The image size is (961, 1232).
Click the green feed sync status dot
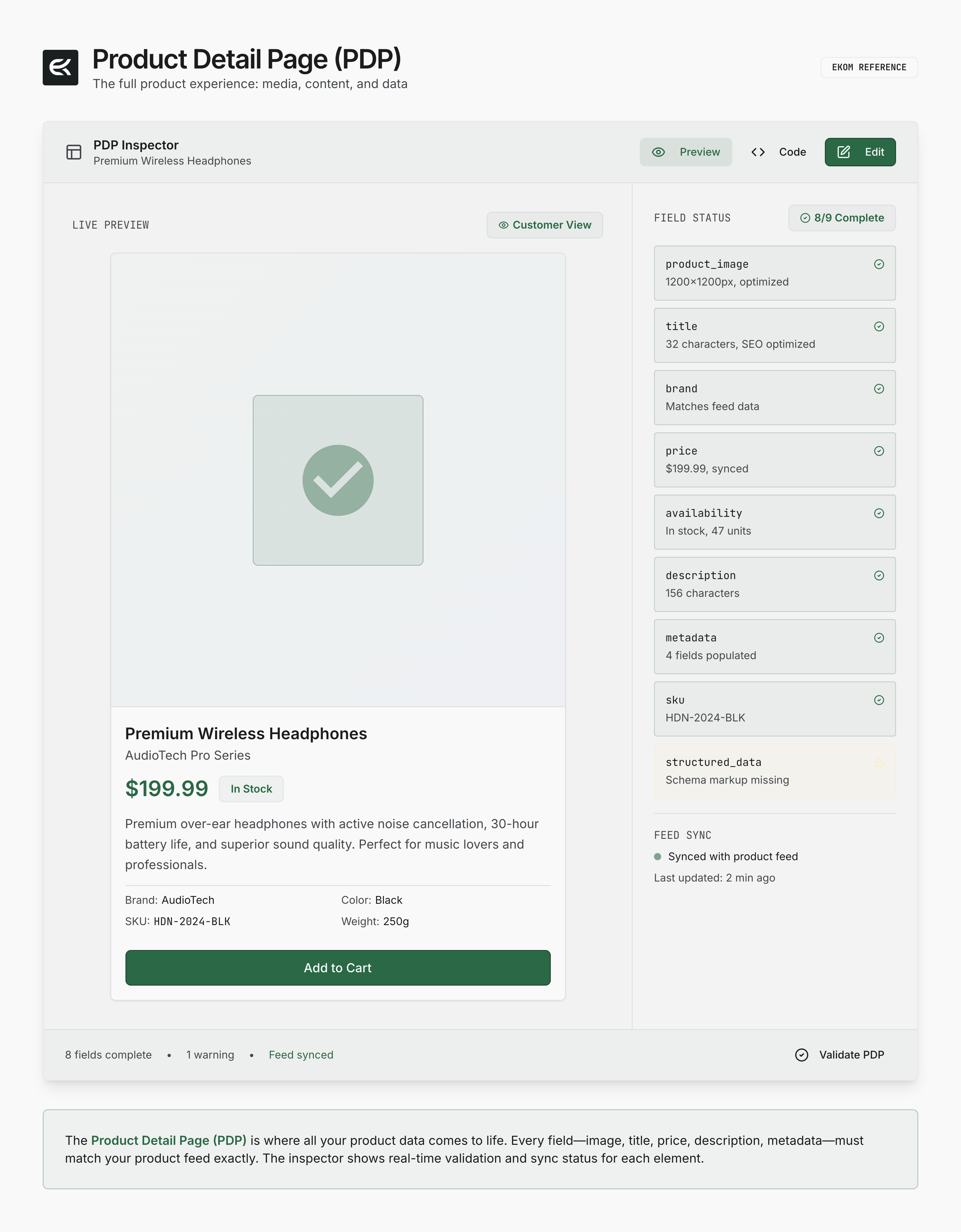pyautogui.click(x=657, y=857)
